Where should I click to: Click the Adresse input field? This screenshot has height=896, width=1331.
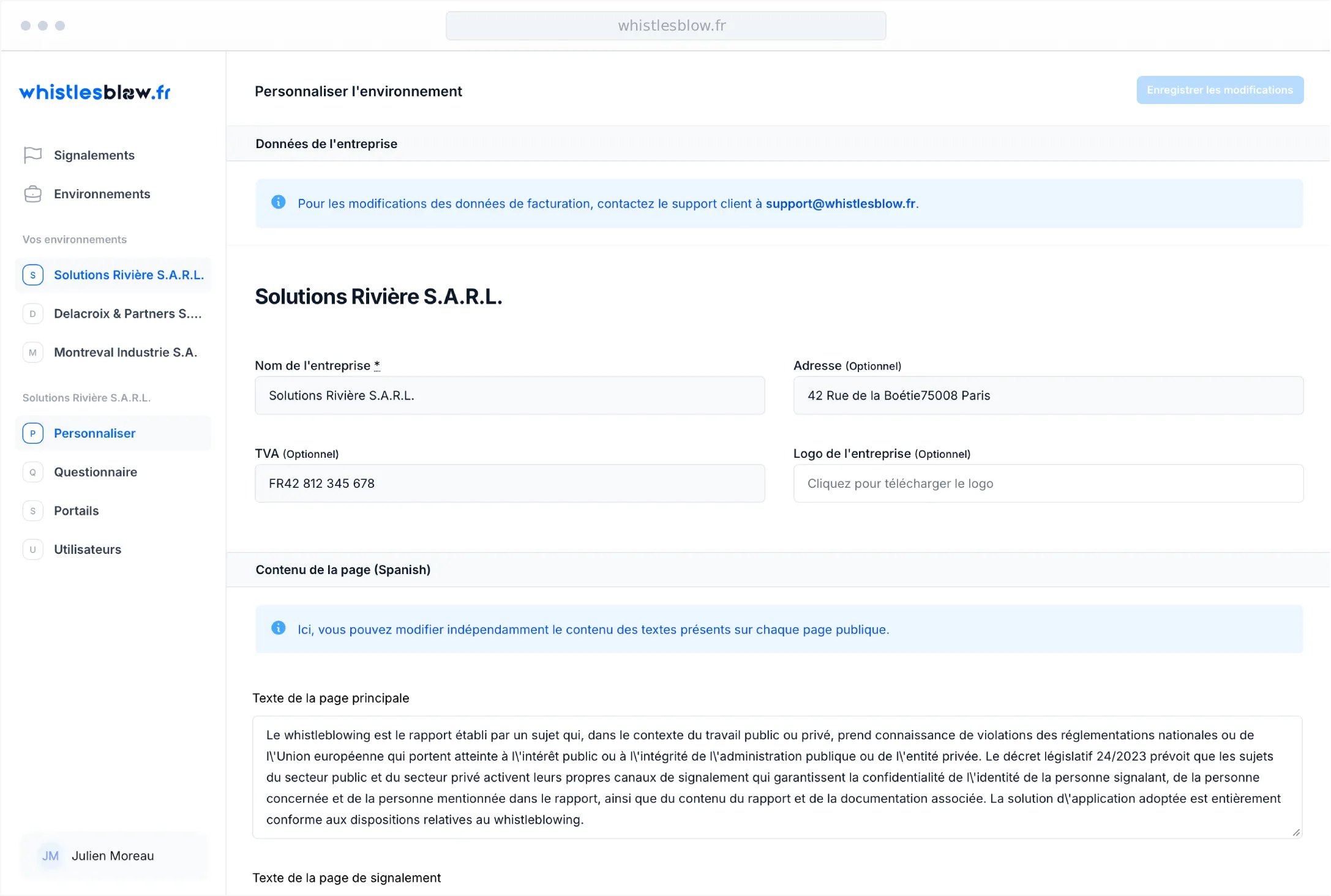point(1048,395)
